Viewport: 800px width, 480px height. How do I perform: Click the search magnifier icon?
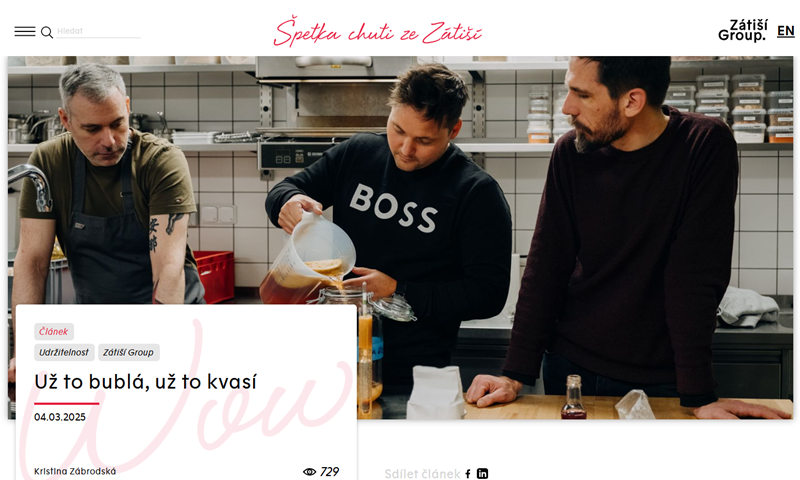tap(46, 32)
